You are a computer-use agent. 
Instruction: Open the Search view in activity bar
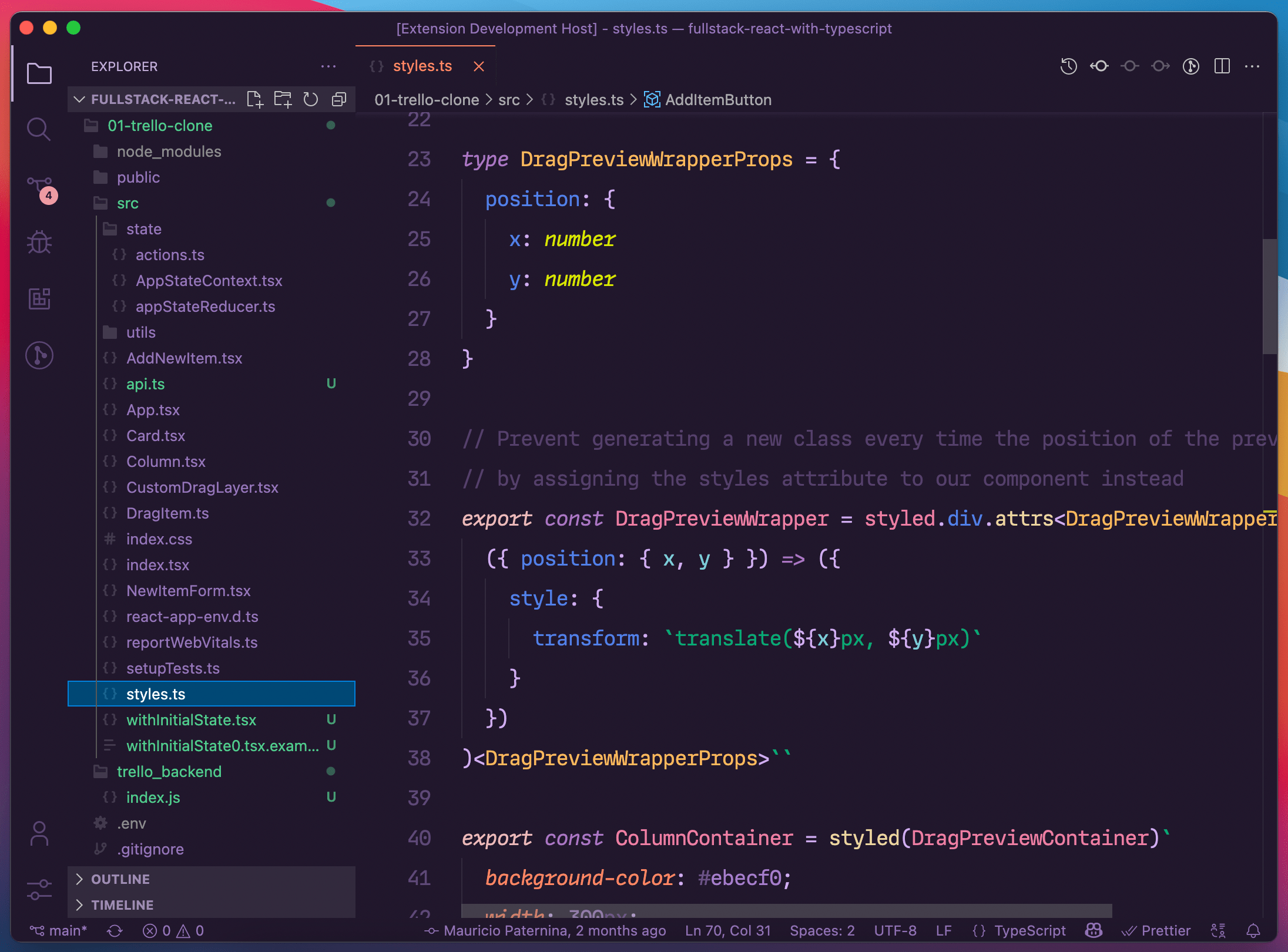coord(39,129)
